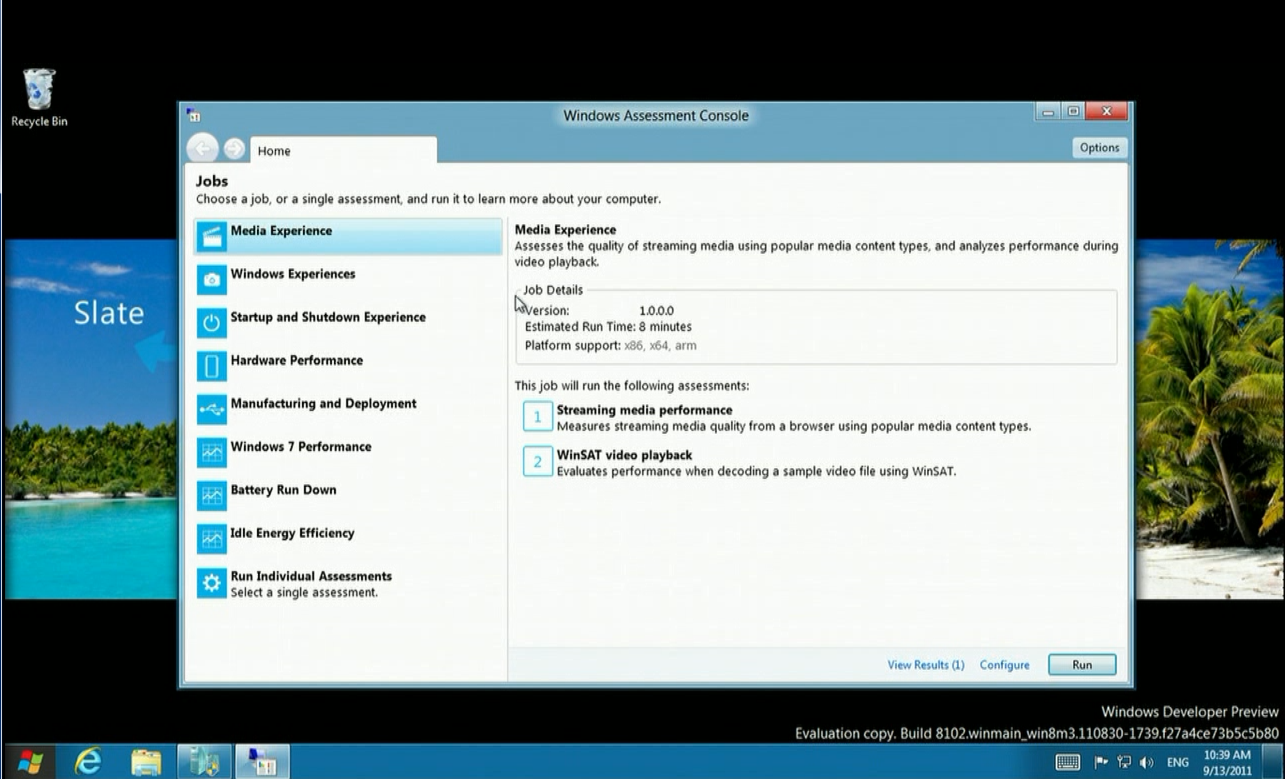Screen dimensions: 1285x779
Task: Click the 'Select a single assessment.' subtitle
Action: click(x=304, y=593)
